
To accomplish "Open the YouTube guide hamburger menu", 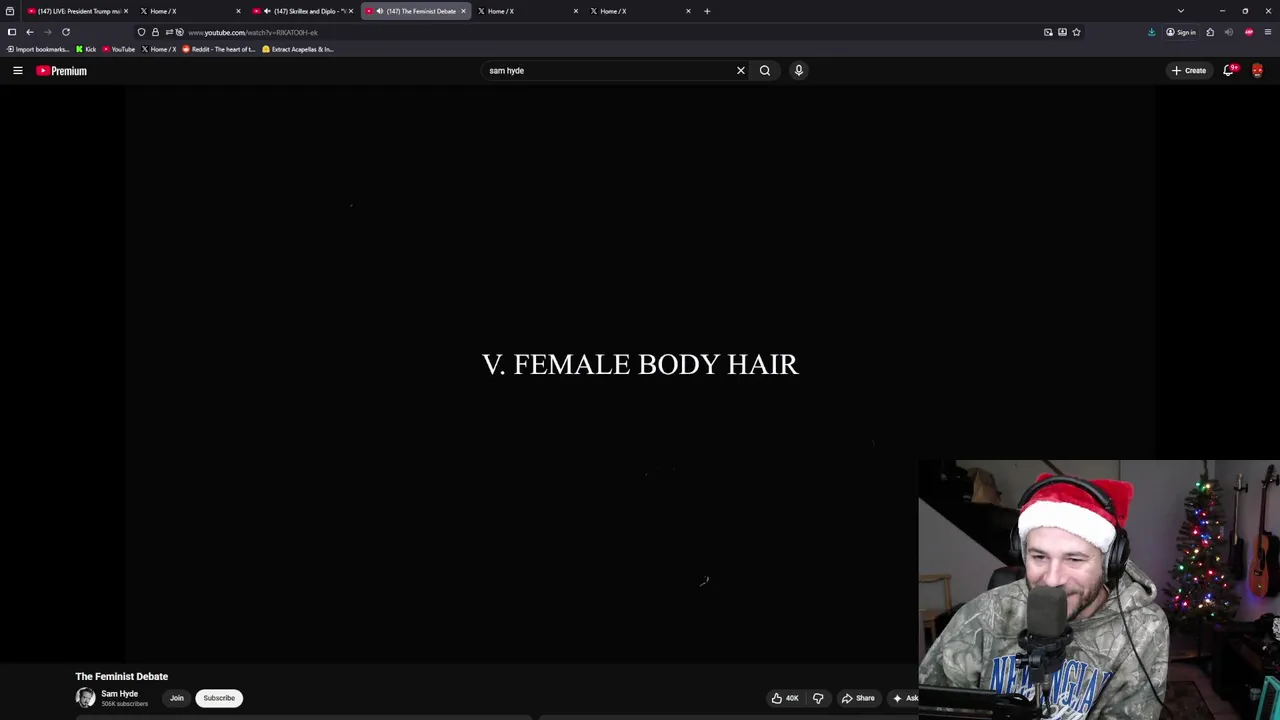I will point(17,71).
